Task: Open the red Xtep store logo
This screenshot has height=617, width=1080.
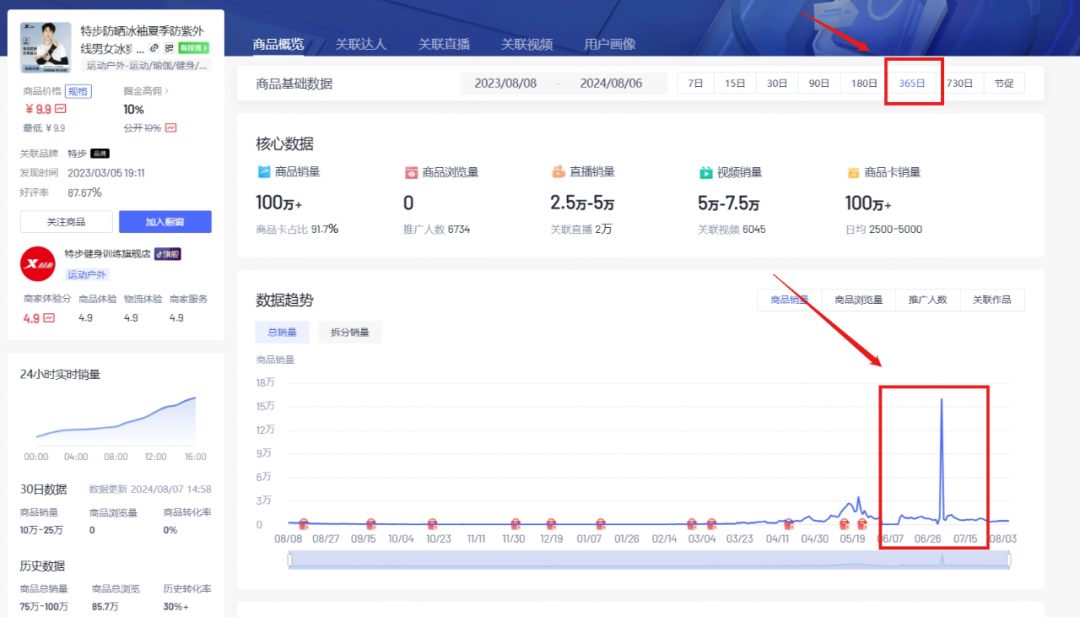Action: click(38, 264)
